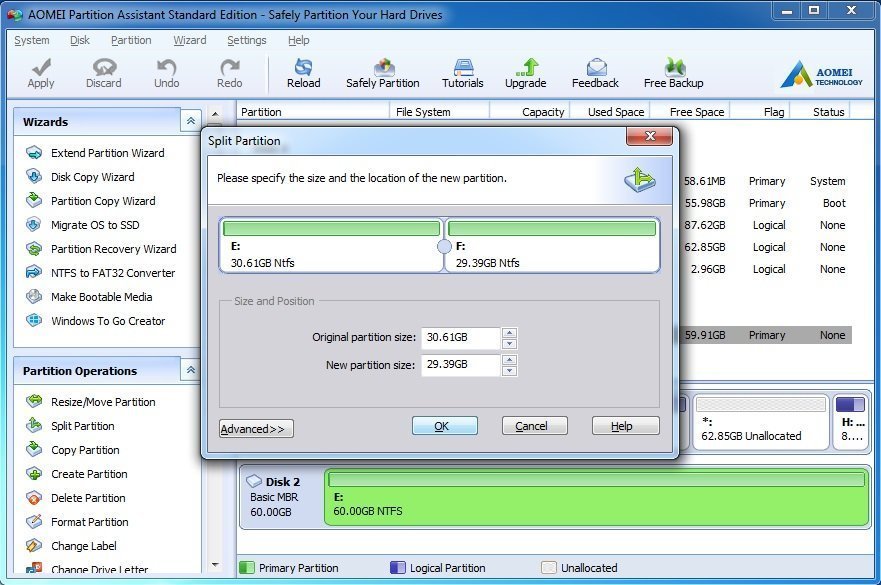Increase Original partition size stepper
The image size is (881, 585).
tap(510, 333)
